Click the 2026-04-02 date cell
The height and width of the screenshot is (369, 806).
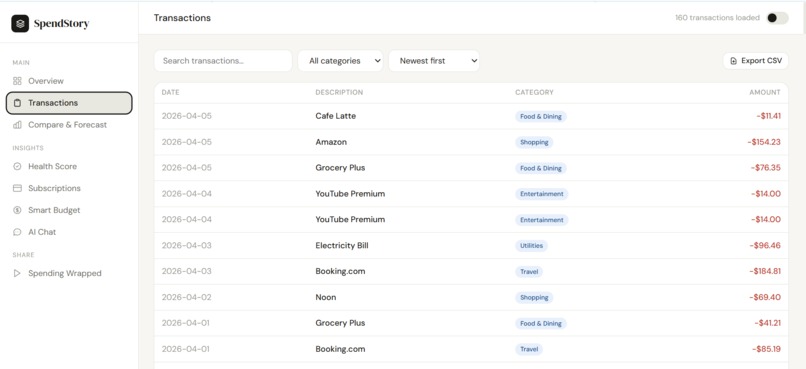[187, 298]
